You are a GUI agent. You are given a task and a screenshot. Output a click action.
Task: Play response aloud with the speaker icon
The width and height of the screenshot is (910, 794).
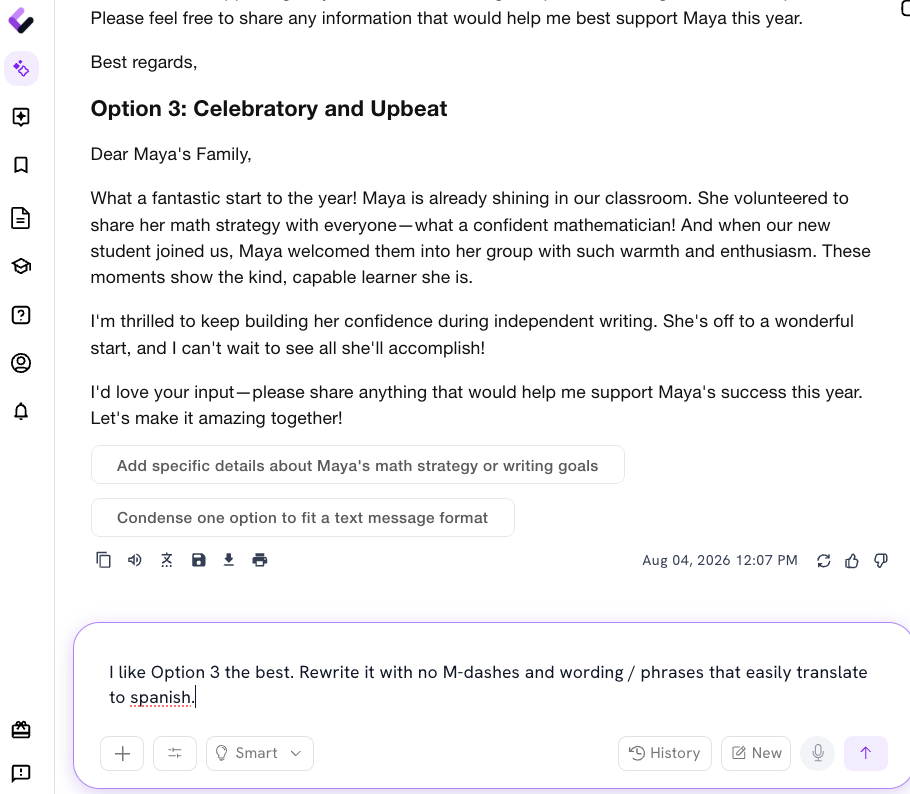tap(135, 560)
